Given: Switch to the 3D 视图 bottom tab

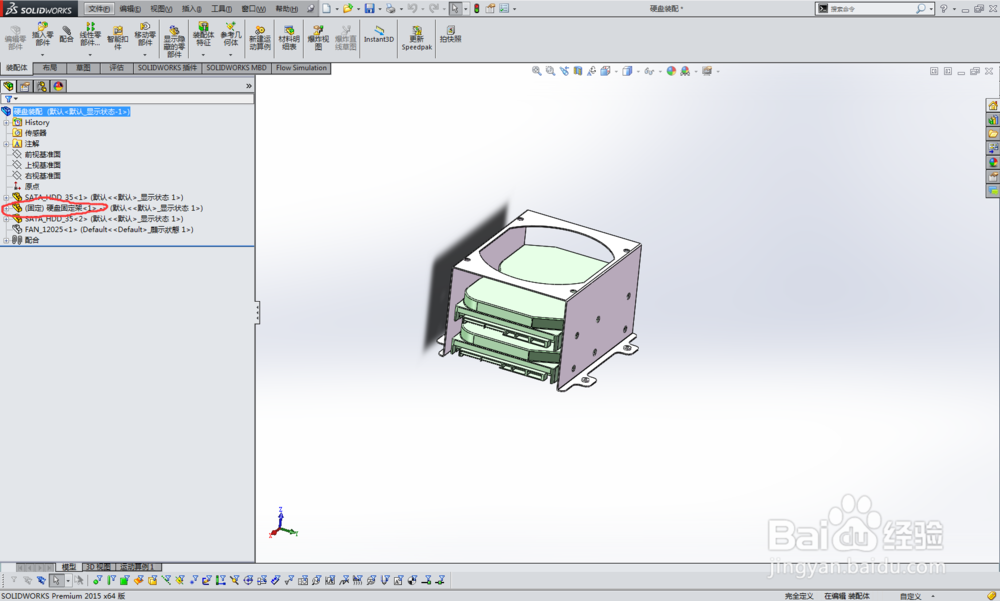Looking at the screenshot, I should point(99,567).
